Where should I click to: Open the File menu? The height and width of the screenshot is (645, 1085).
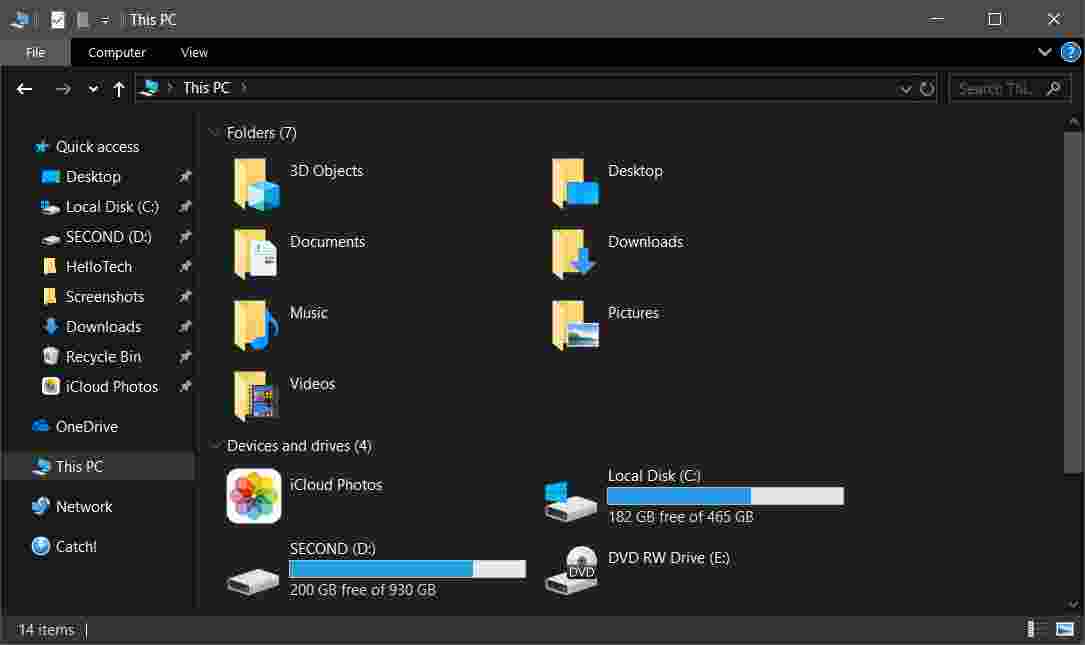tap(35, 53)
